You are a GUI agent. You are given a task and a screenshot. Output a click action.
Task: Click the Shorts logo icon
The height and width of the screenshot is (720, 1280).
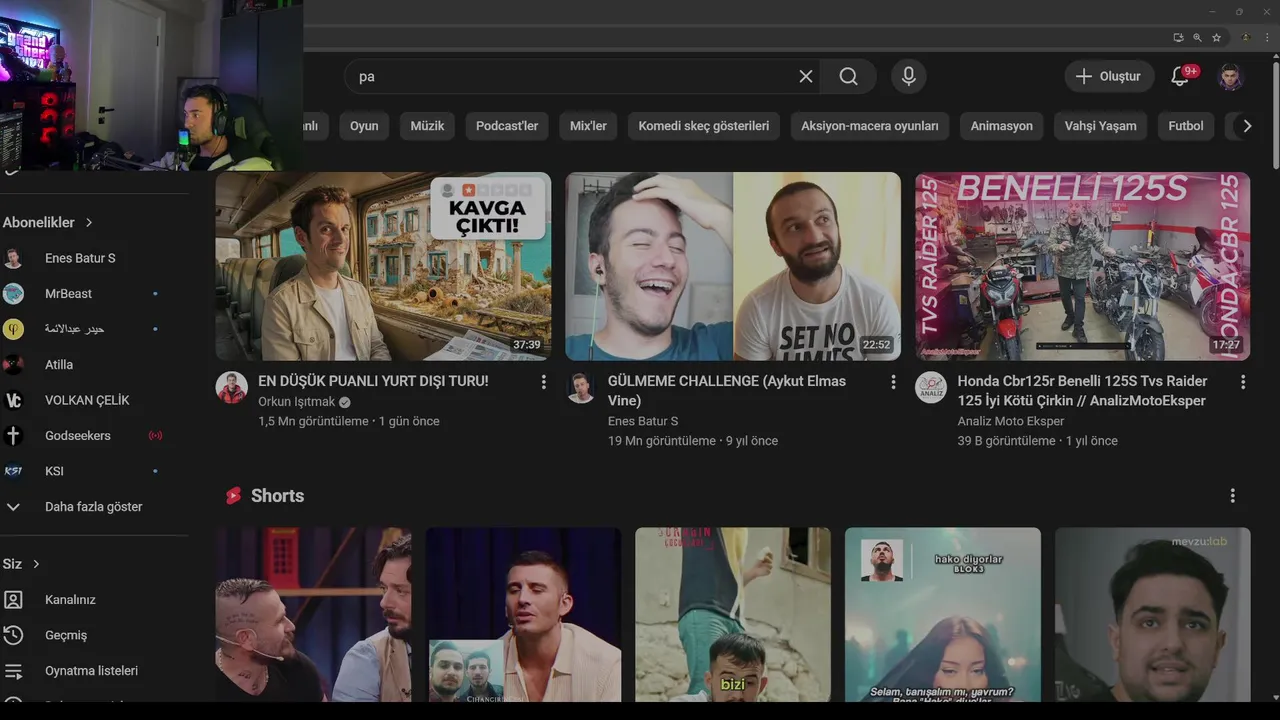pos(233,496)
